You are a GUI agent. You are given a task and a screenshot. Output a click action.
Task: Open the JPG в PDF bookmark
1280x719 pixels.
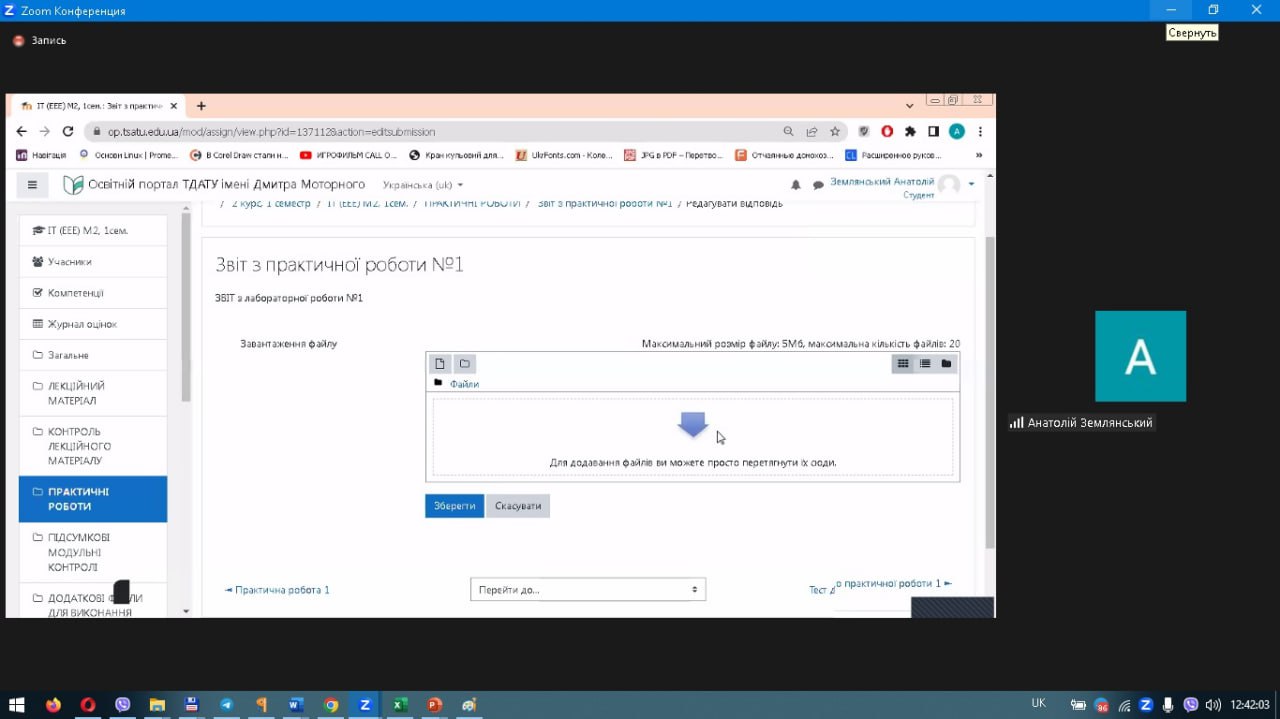point(673,155)
